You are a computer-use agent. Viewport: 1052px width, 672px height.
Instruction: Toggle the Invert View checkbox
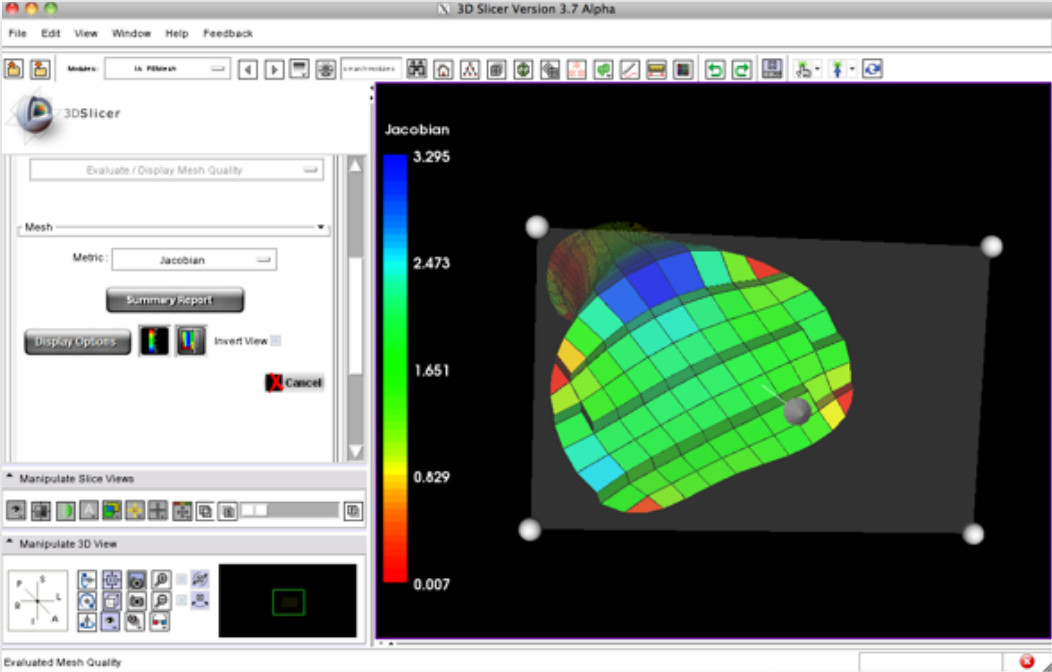point(277,341)
